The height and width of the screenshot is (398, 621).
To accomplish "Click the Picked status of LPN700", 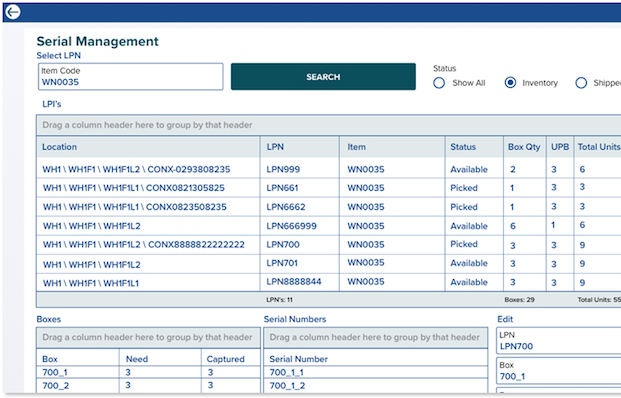I will [464, 244].
